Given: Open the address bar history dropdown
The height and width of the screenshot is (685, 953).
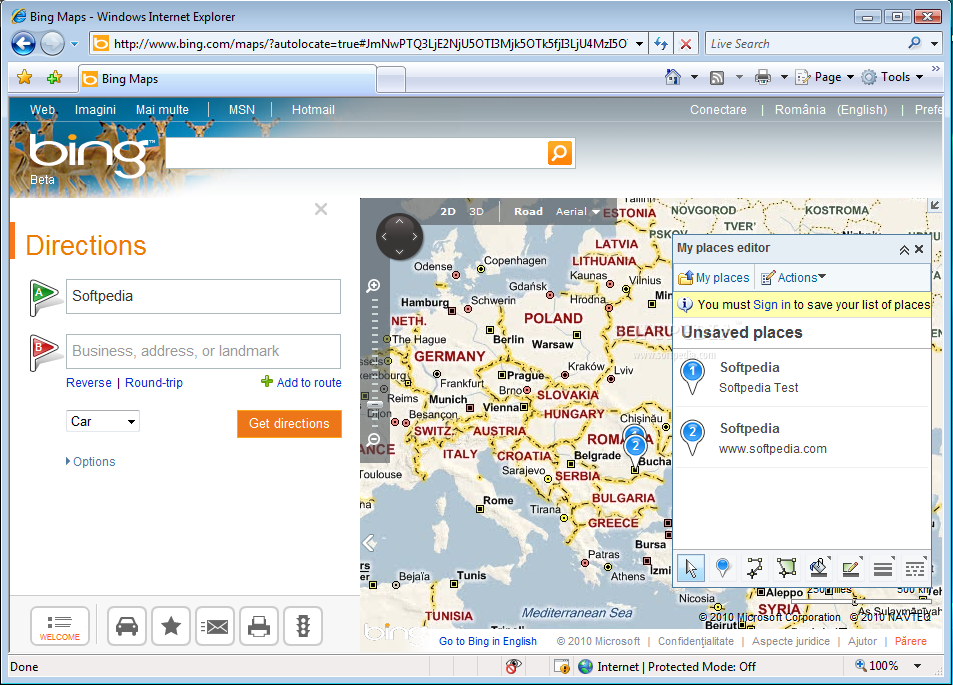Looking at the screenshot, I should (x=639, y=44).
